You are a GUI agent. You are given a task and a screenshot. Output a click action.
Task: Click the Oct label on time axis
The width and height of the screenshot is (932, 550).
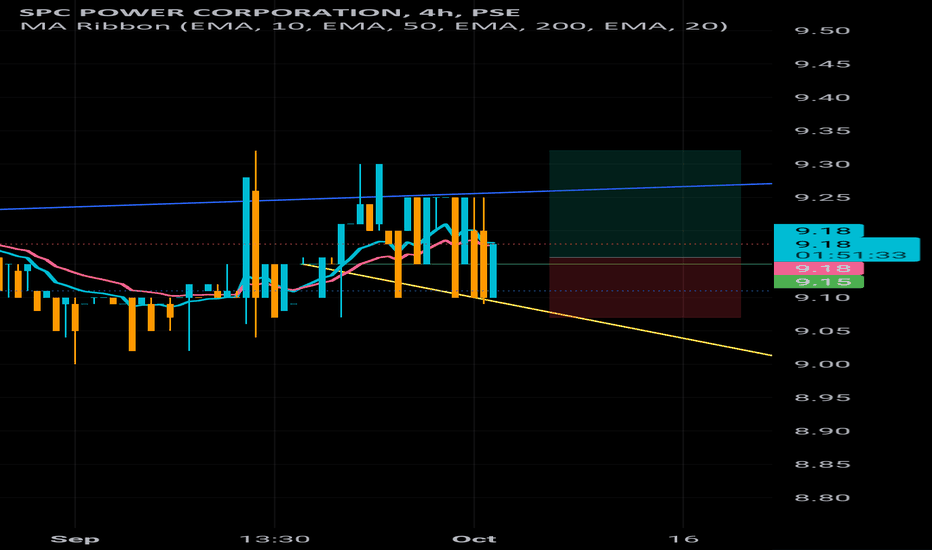(x=474, y=539)
